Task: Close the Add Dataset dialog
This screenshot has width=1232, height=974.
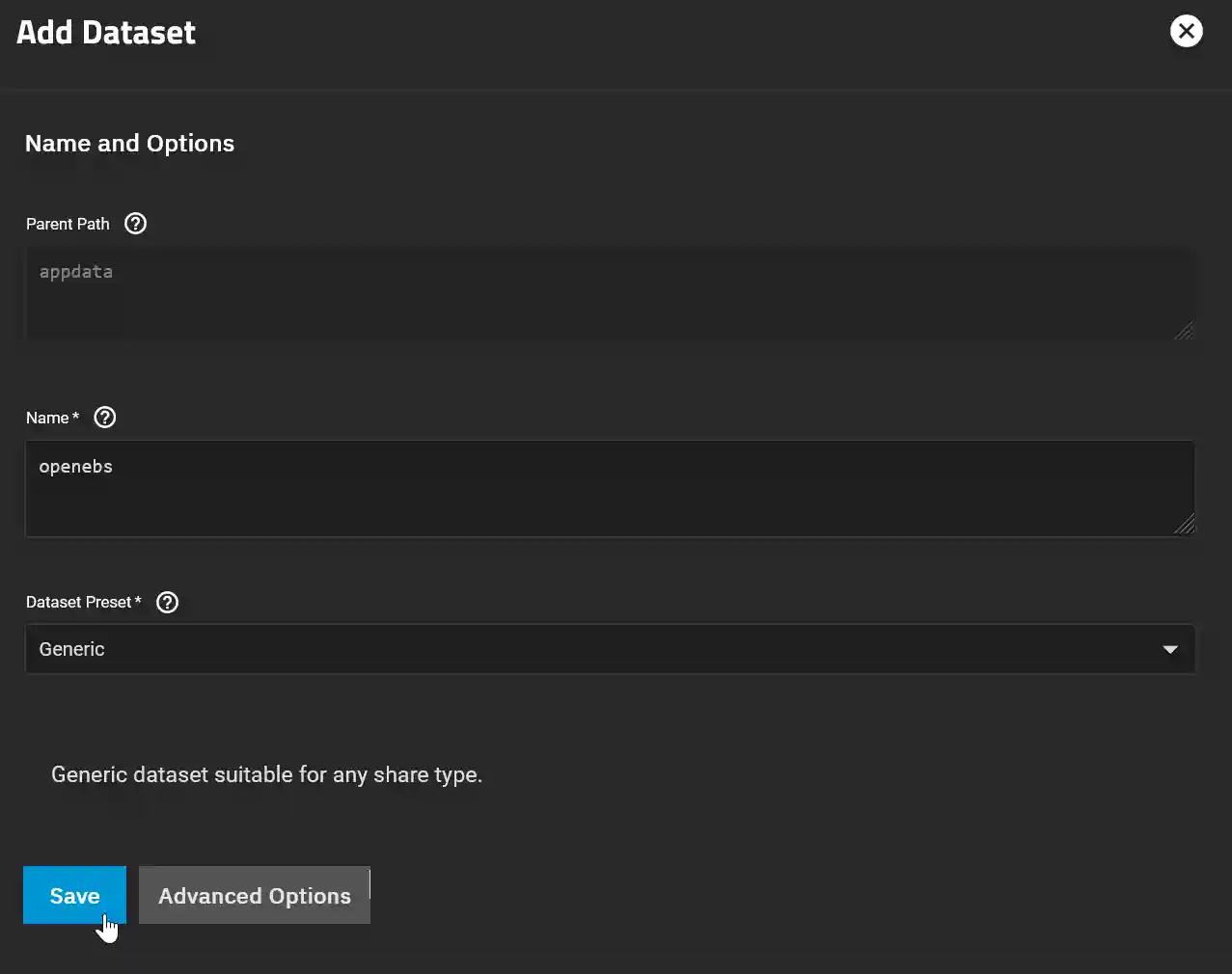Action: pos(1186,30)
